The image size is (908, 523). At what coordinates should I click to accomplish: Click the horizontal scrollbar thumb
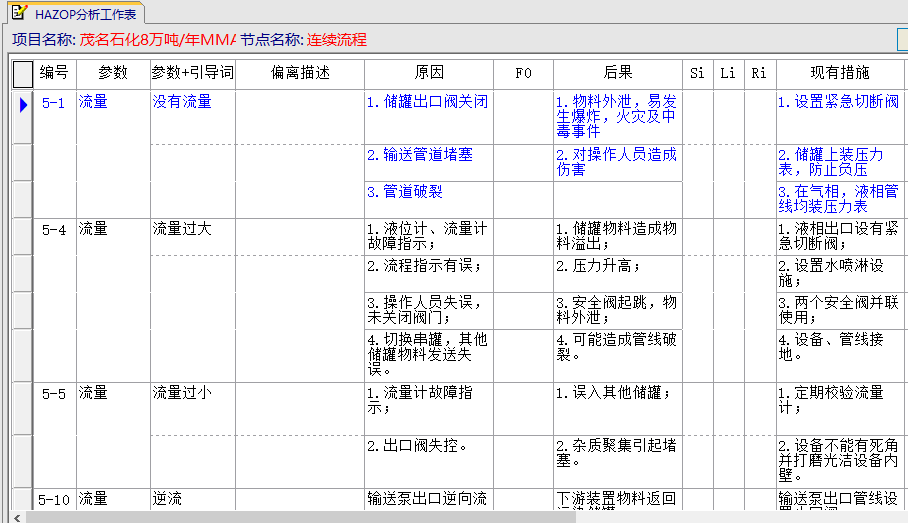(301, 517)
